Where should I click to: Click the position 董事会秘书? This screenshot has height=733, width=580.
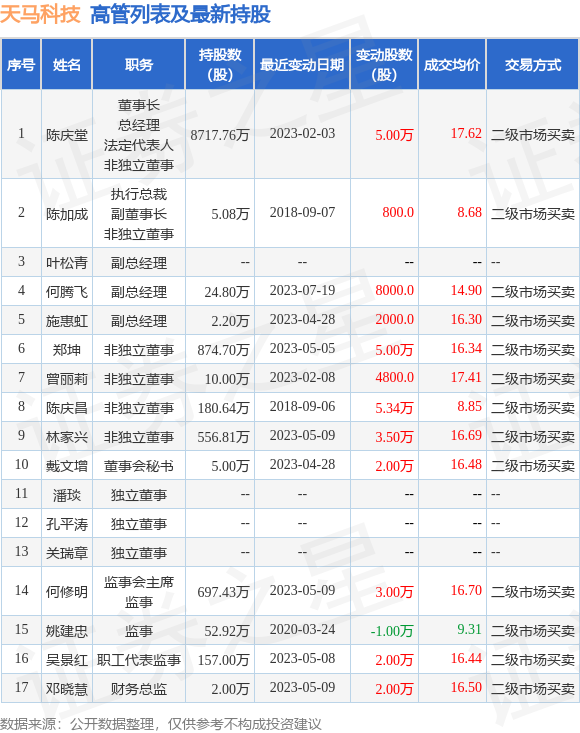pos(139,466)
